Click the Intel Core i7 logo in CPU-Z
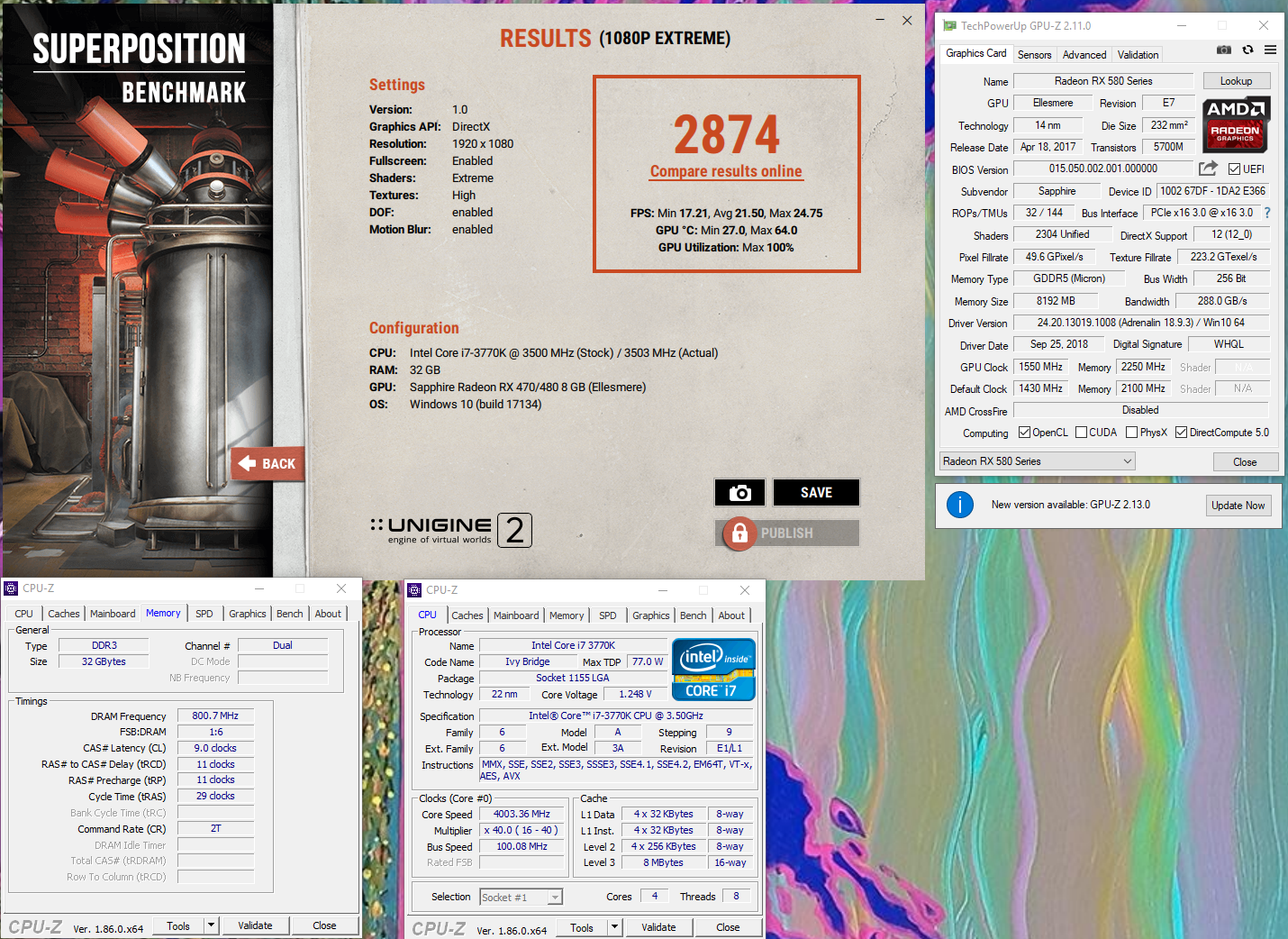This screenshot has height=939, width=1288. [x=713, y=670]
